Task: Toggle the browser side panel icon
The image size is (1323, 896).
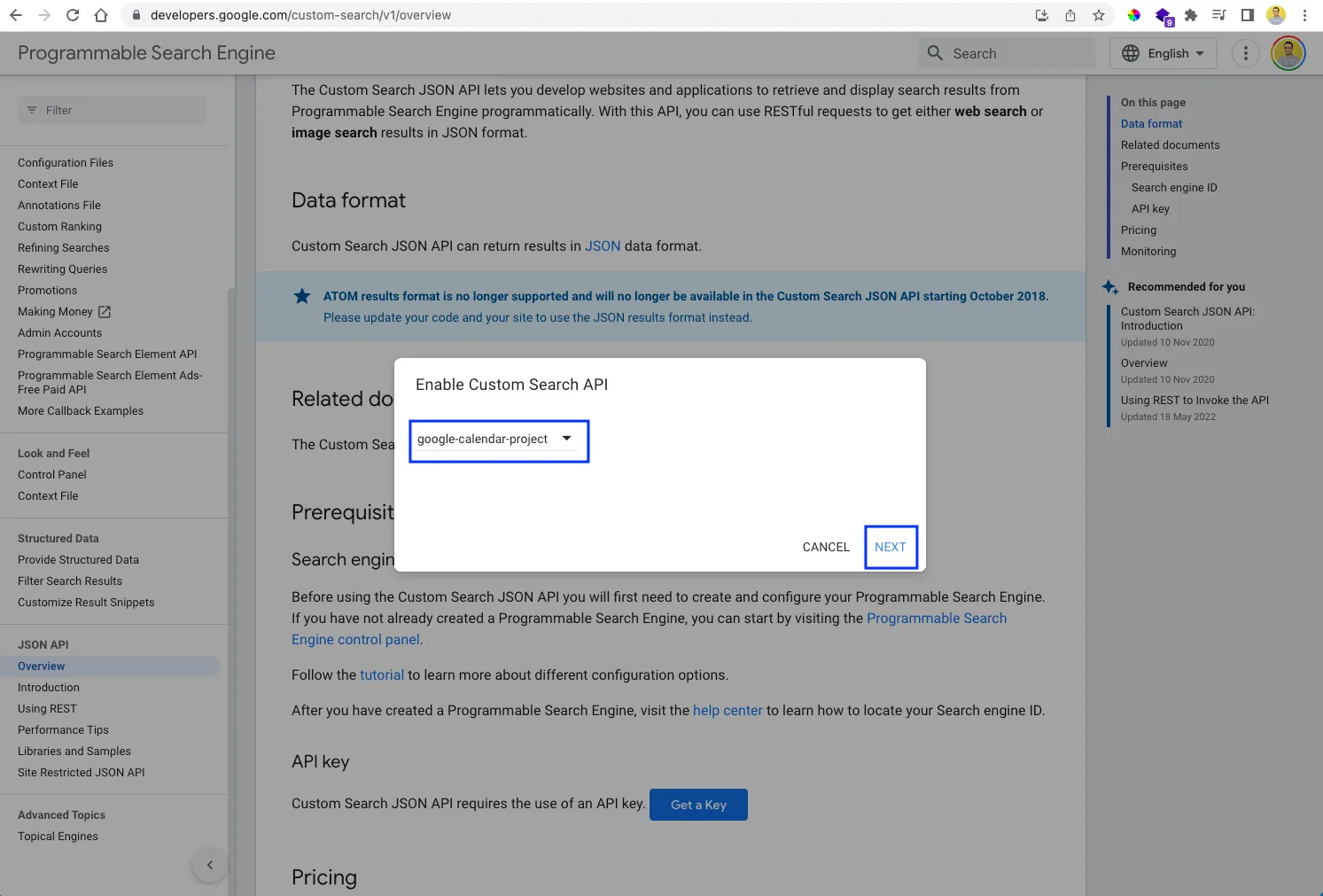Action: point(1248,15)
